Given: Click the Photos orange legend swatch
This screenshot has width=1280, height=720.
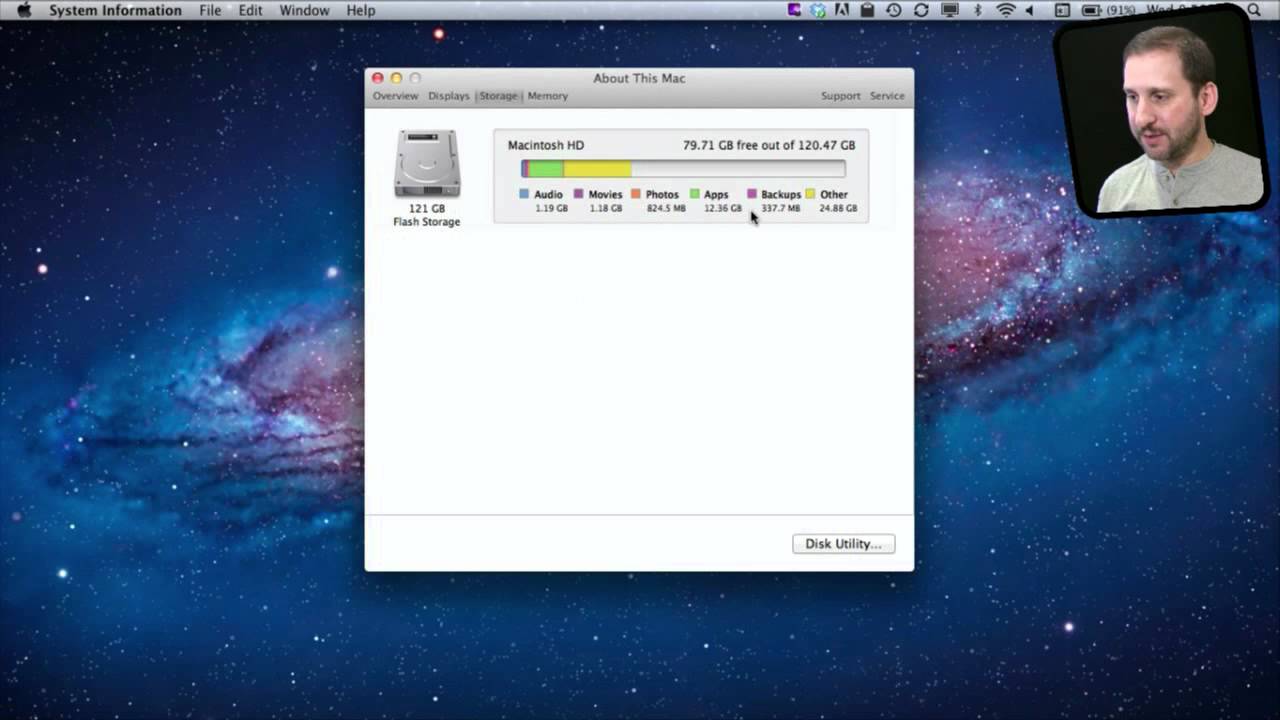Looking at the screenshot, I should point(636,194).
